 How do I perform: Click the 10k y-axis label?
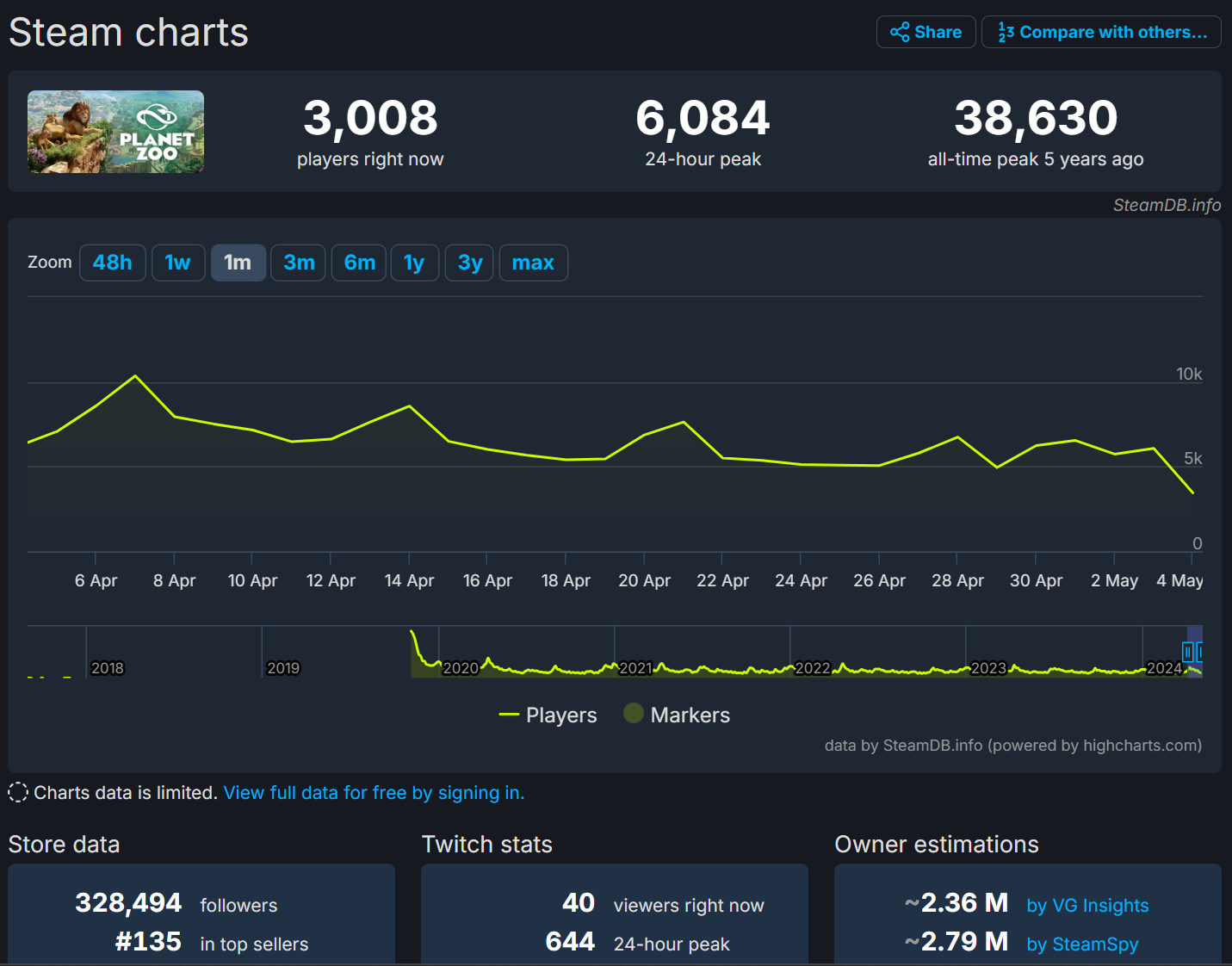[x=1189, y=374]
